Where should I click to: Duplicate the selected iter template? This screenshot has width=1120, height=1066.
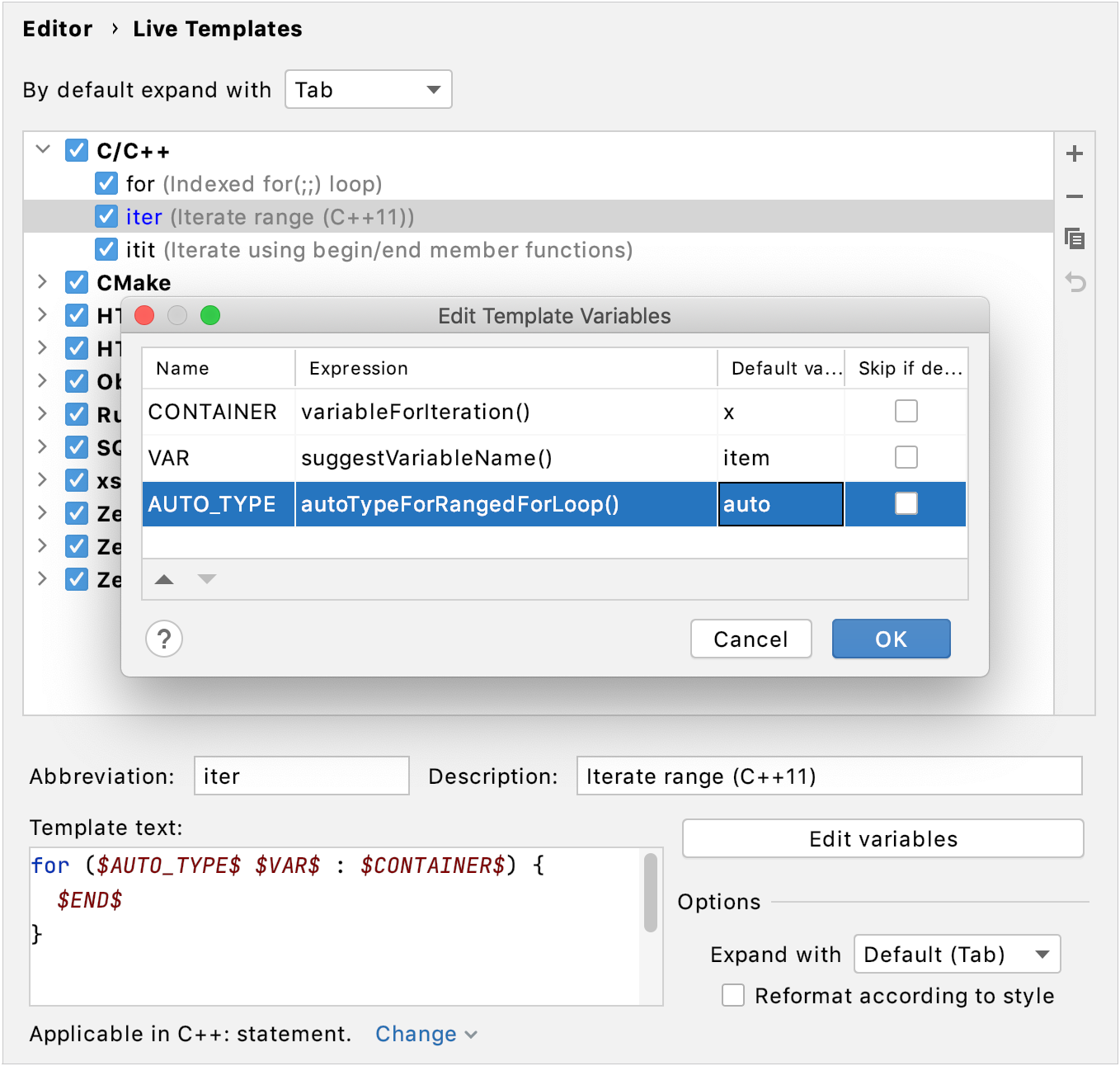1075,239
